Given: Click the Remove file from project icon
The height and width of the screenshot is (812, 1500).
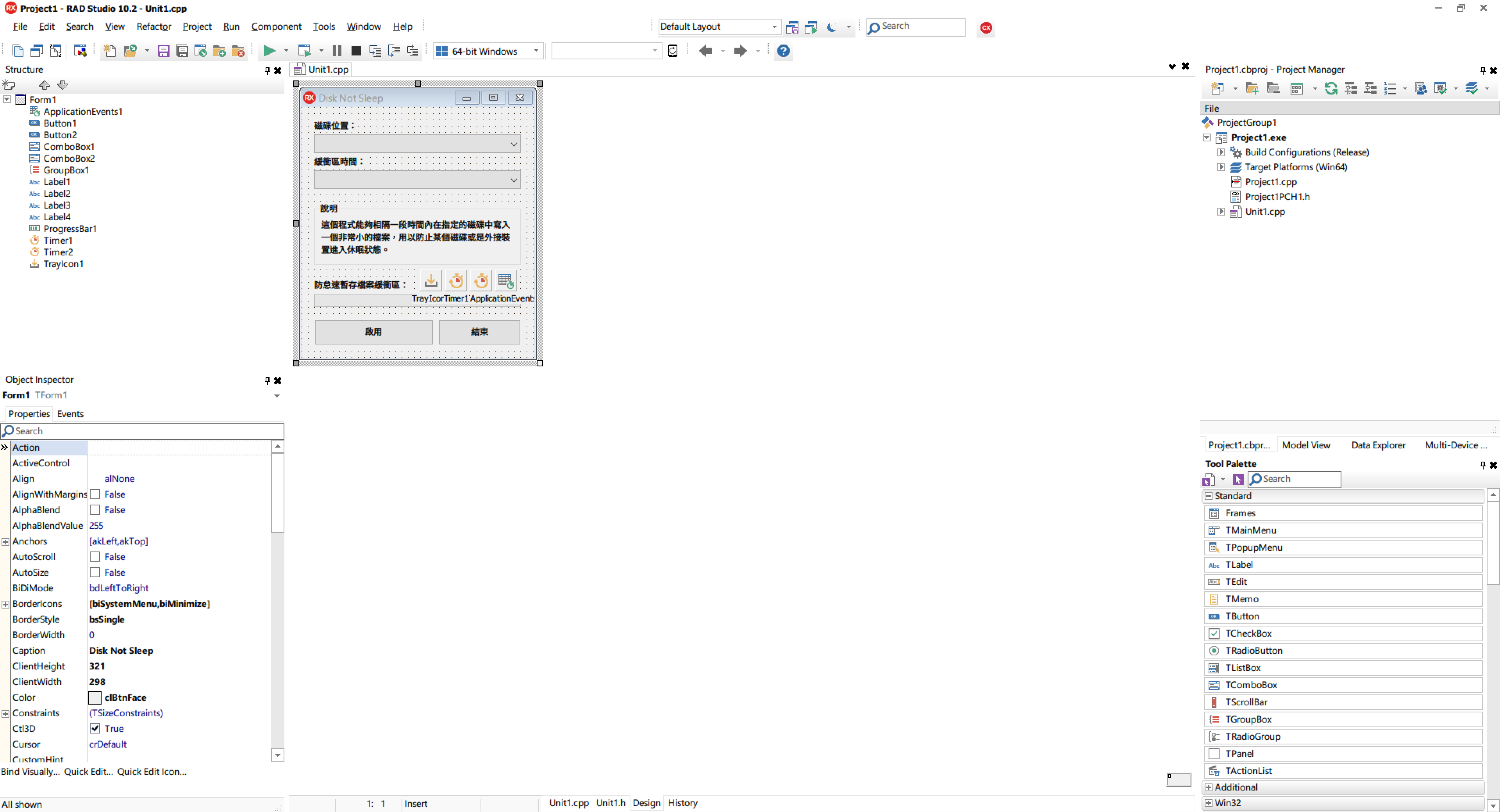Looking at the screenshot, I should coord(238,51).
